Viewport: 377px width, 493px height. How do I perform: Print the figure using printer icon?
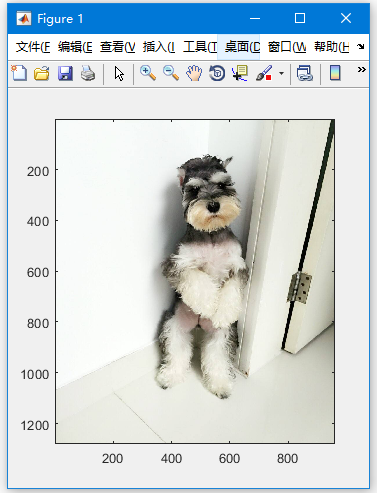click(x=88, y=73)
